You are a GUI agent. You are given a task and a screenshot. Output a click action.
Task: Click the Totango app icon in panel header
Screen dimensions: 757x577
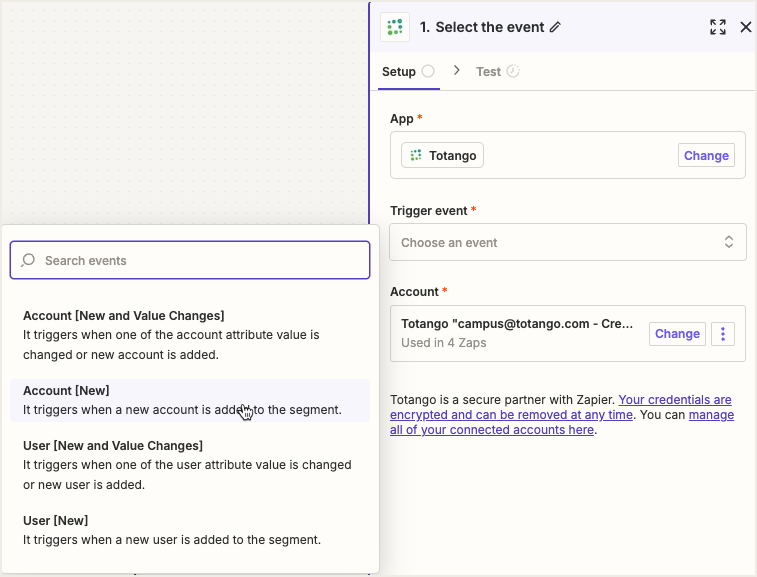(395, 27)
